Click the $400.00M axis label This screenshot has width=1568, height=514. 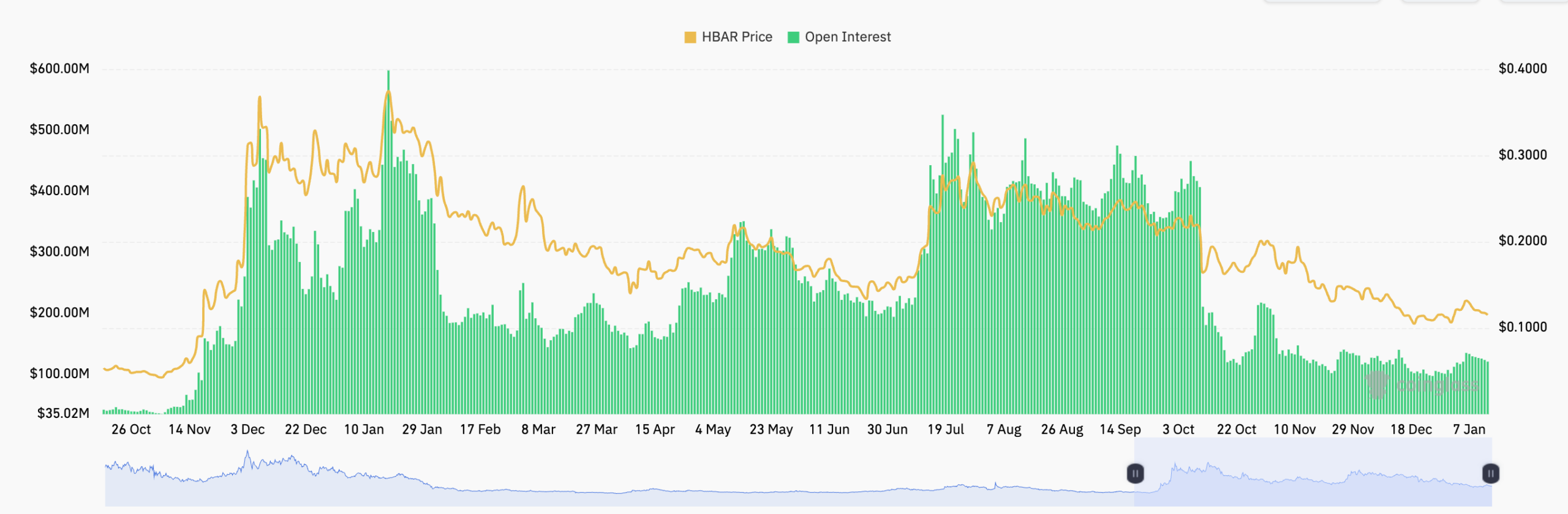click(59, 191)
